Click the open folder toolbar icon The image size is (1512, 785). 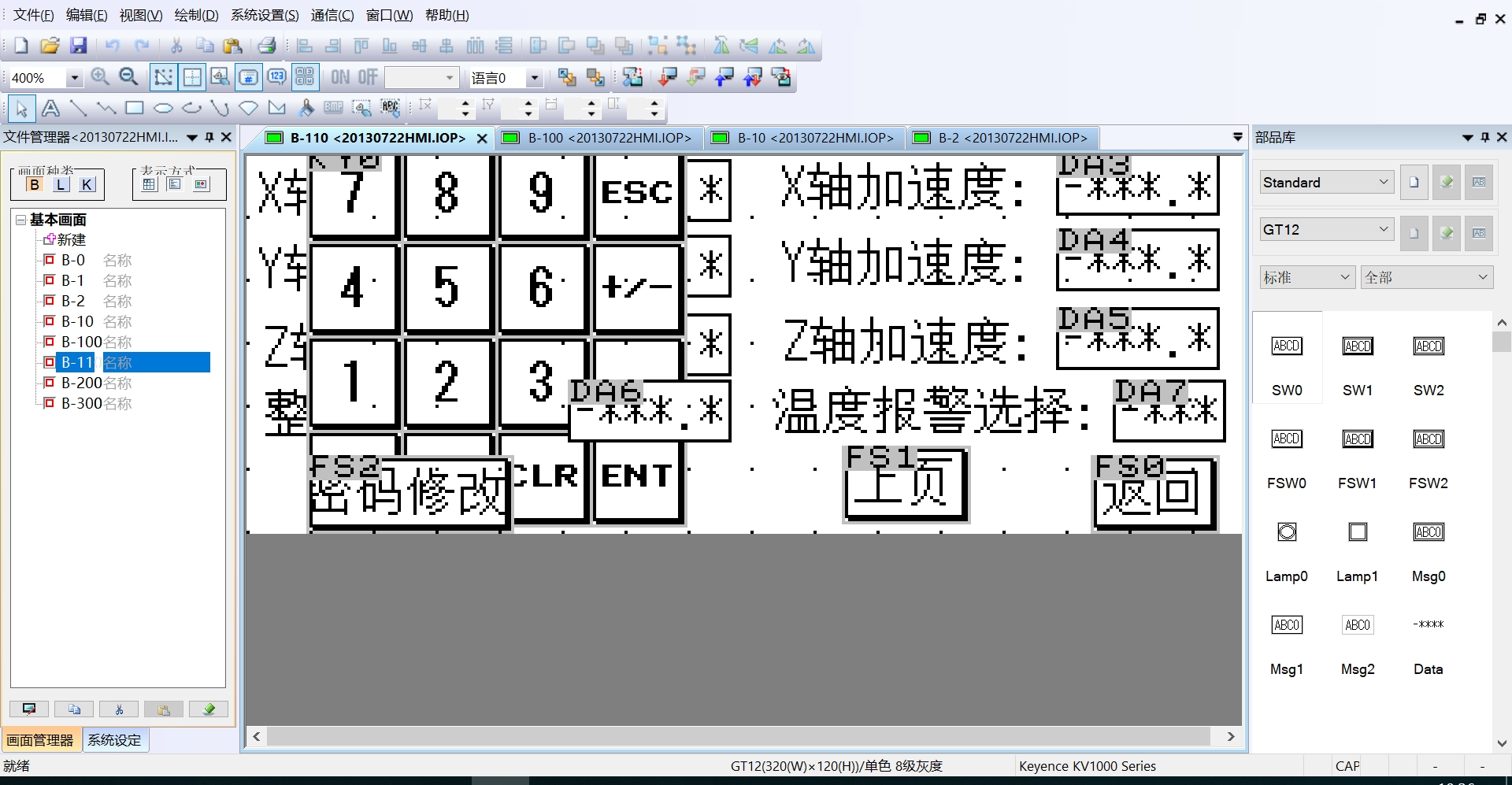(50, 46)
